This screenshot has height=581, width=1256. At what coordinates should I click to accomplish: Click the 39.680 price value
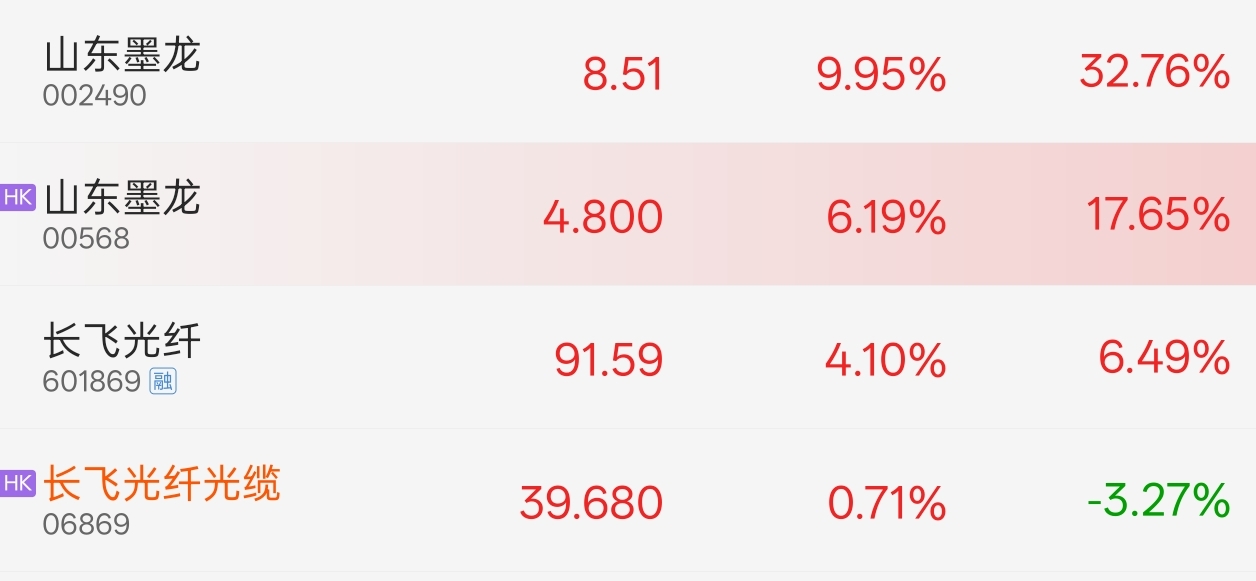(x=591, y=503)
